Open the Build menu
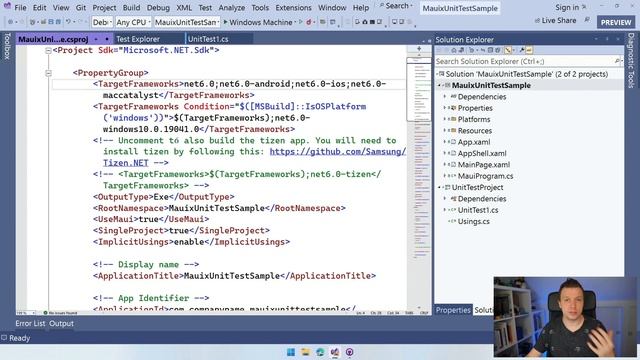Screen dimensions: 640x360 [x=131, y=7]
